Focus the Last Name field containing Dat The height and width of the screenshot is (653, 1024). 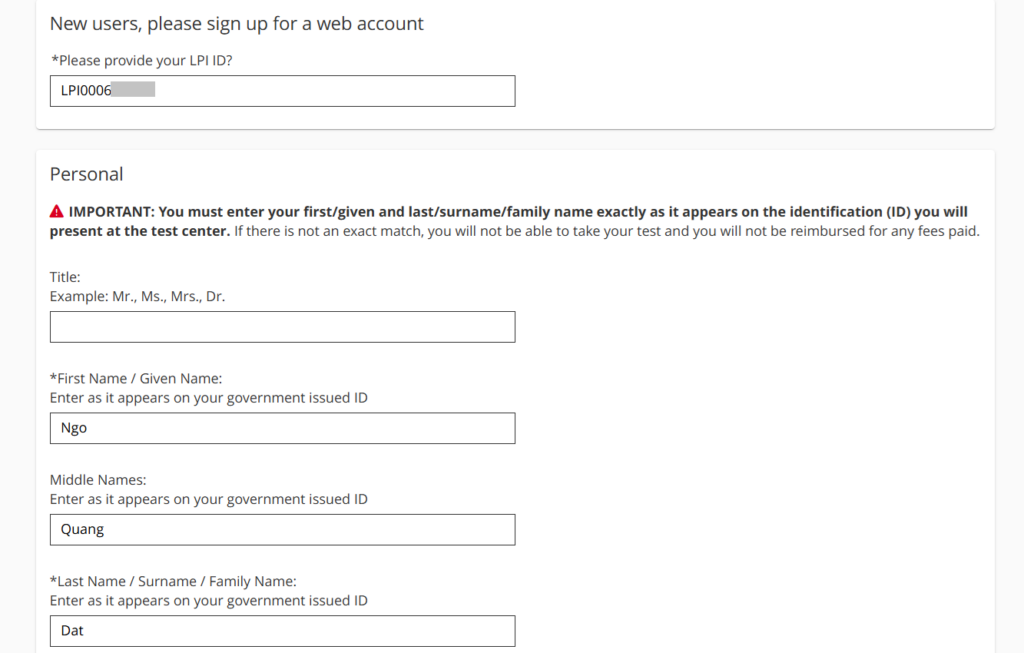(282, 631)
